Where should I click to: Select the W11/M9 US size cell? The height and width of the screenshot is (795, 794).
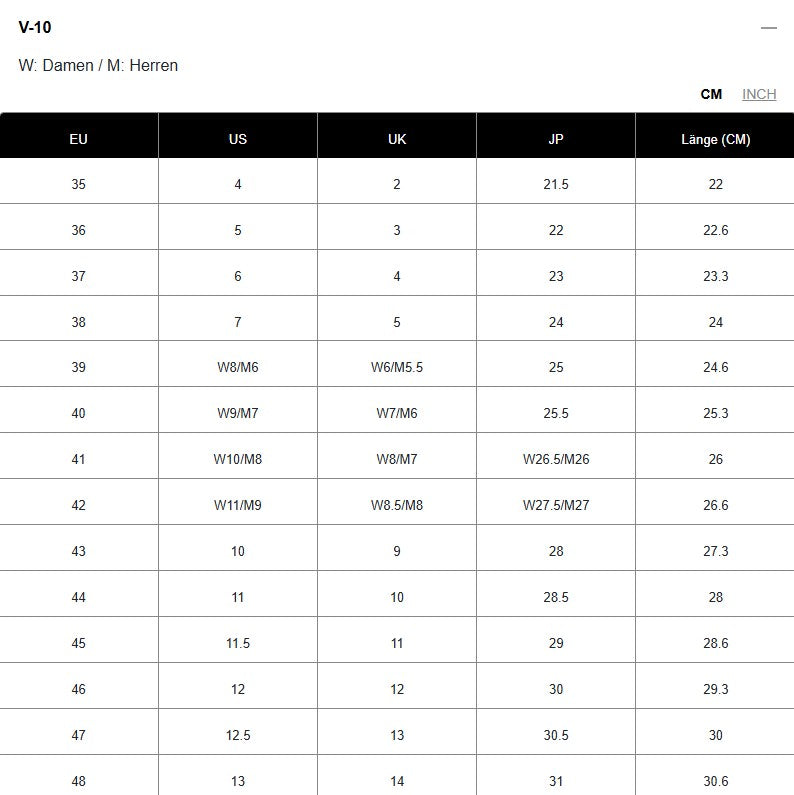click(x=238, y=505)
